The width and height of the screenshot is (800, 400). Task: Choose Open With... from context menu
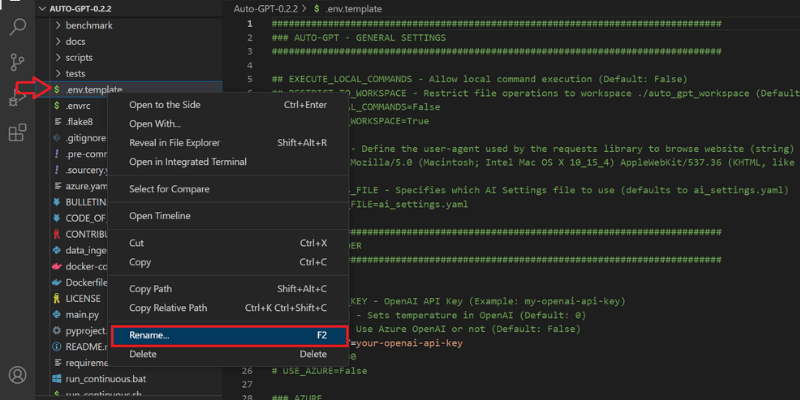tap(228, 123)
